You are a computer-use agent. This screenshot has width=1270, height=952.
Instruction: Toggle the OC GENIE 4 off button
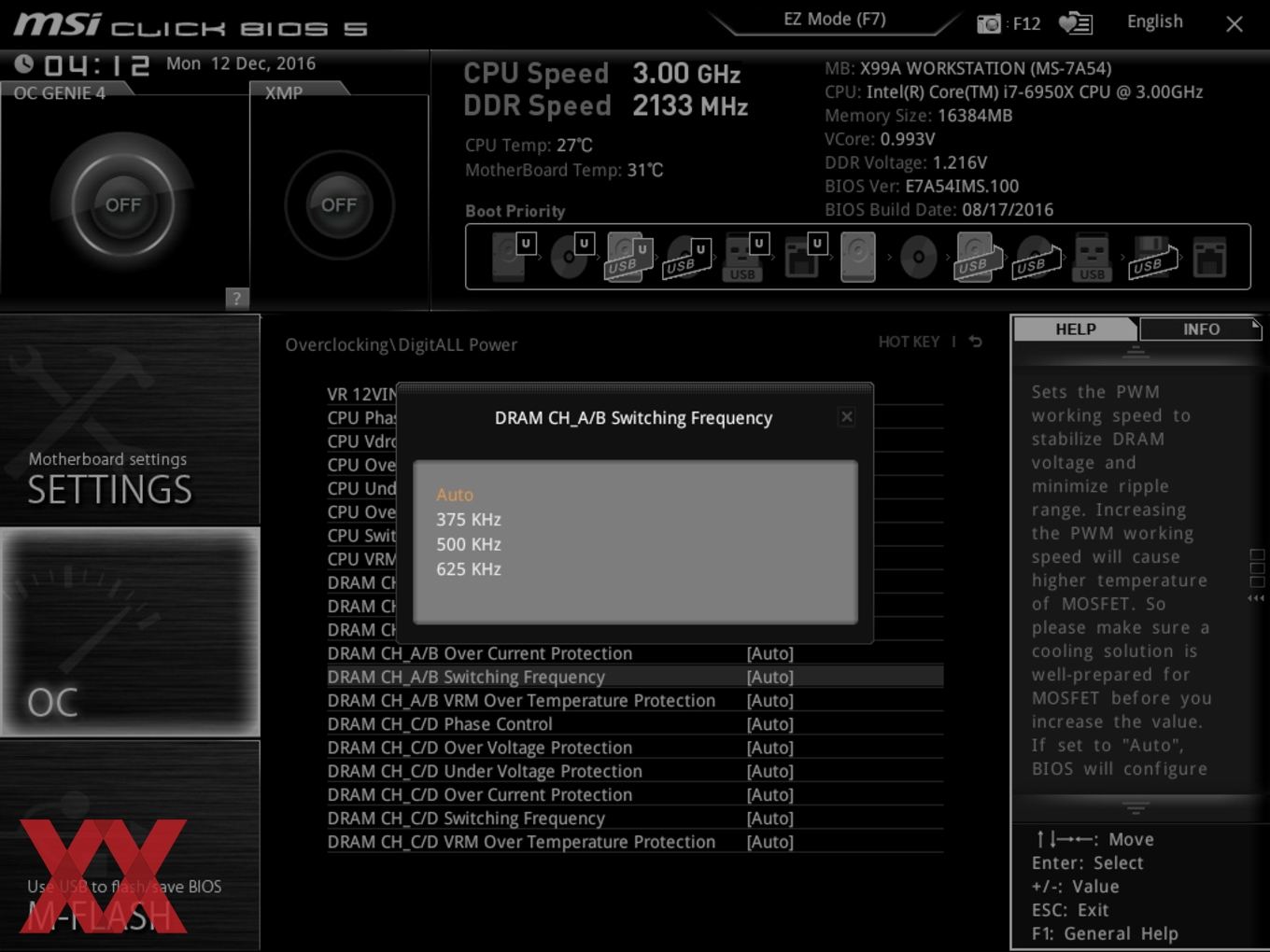(x=123, y=204)
